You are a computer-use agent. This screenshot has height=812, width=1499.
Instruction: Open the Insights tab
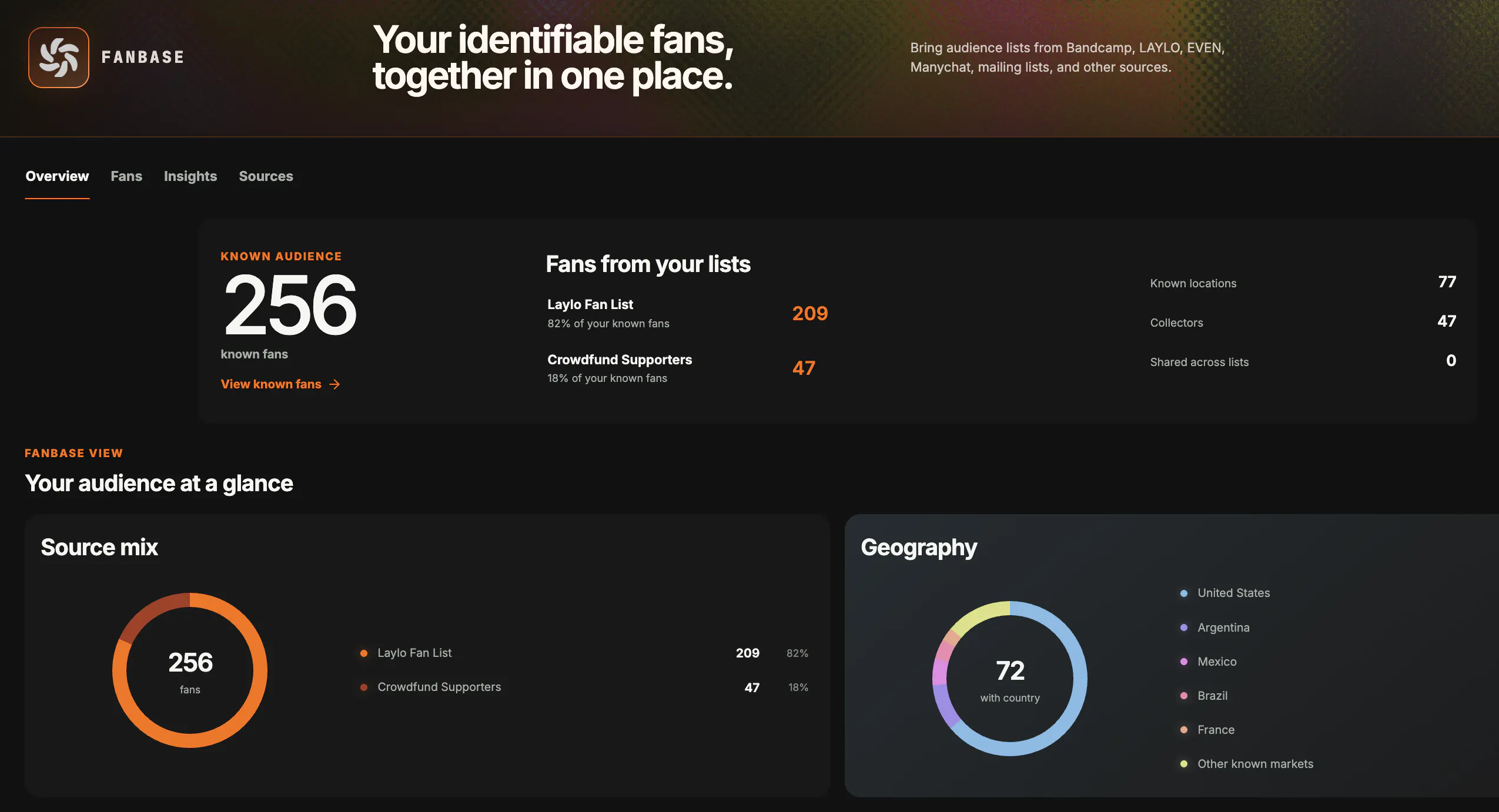tap(190, 176)
